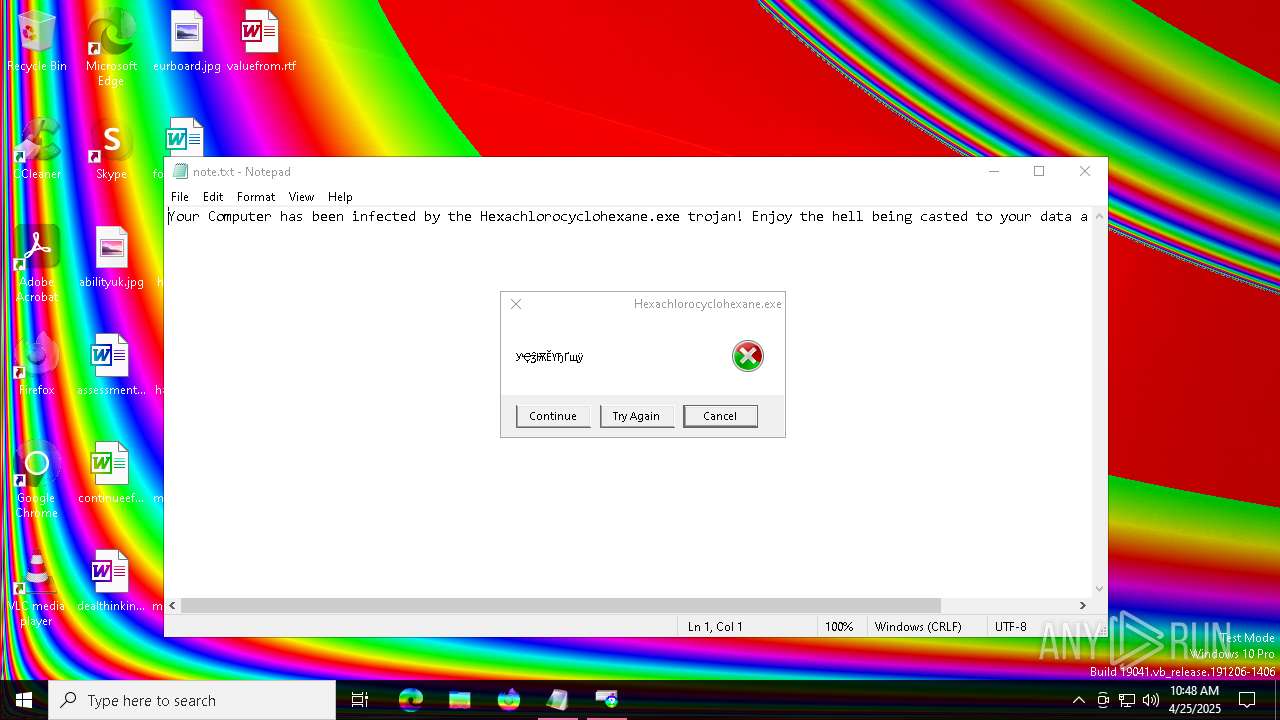Select valuefrom.rtf document on desktop
The image size is (1280, 720).
pos(261,42)
